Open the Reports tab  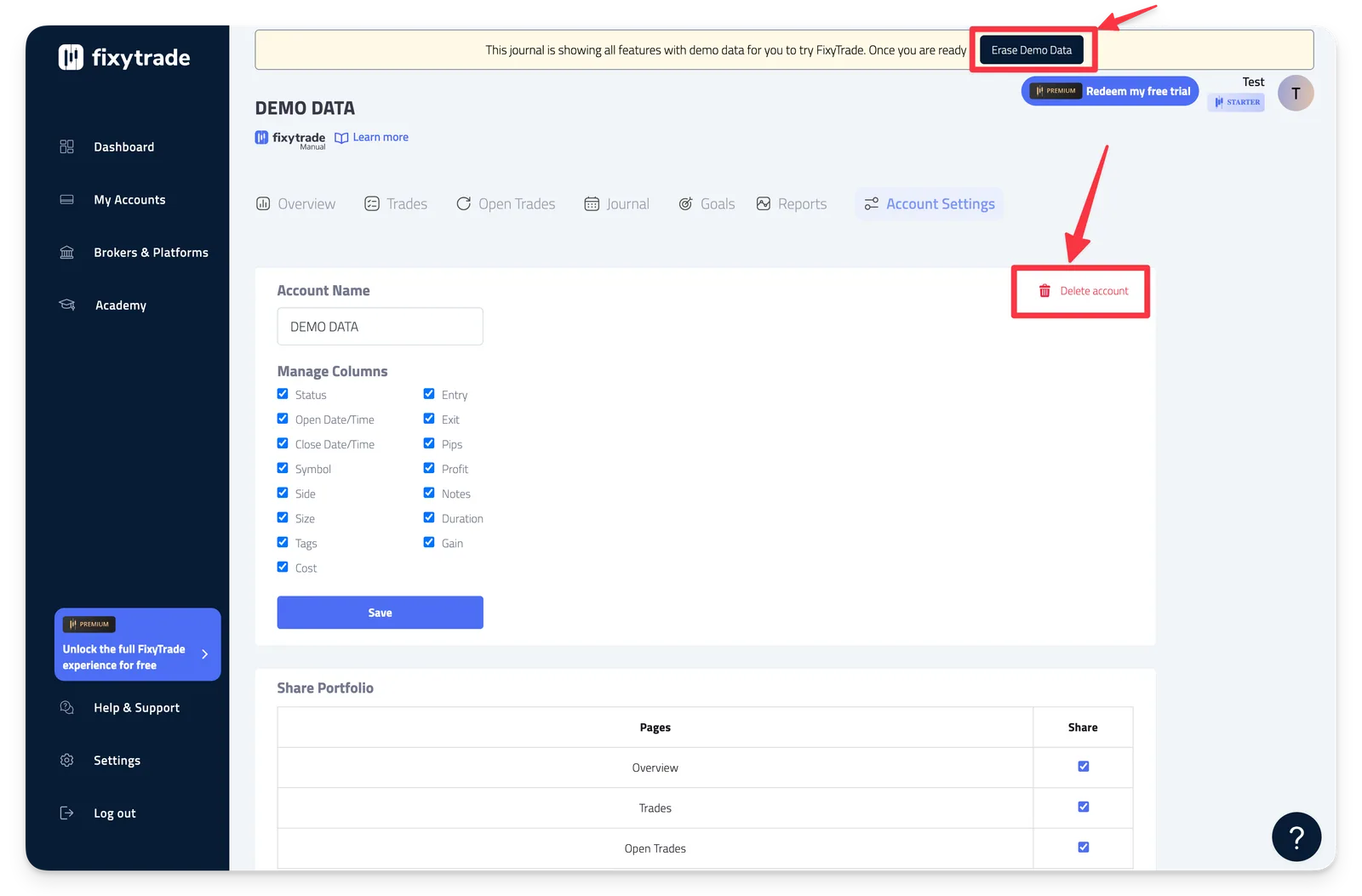(792, 204)
